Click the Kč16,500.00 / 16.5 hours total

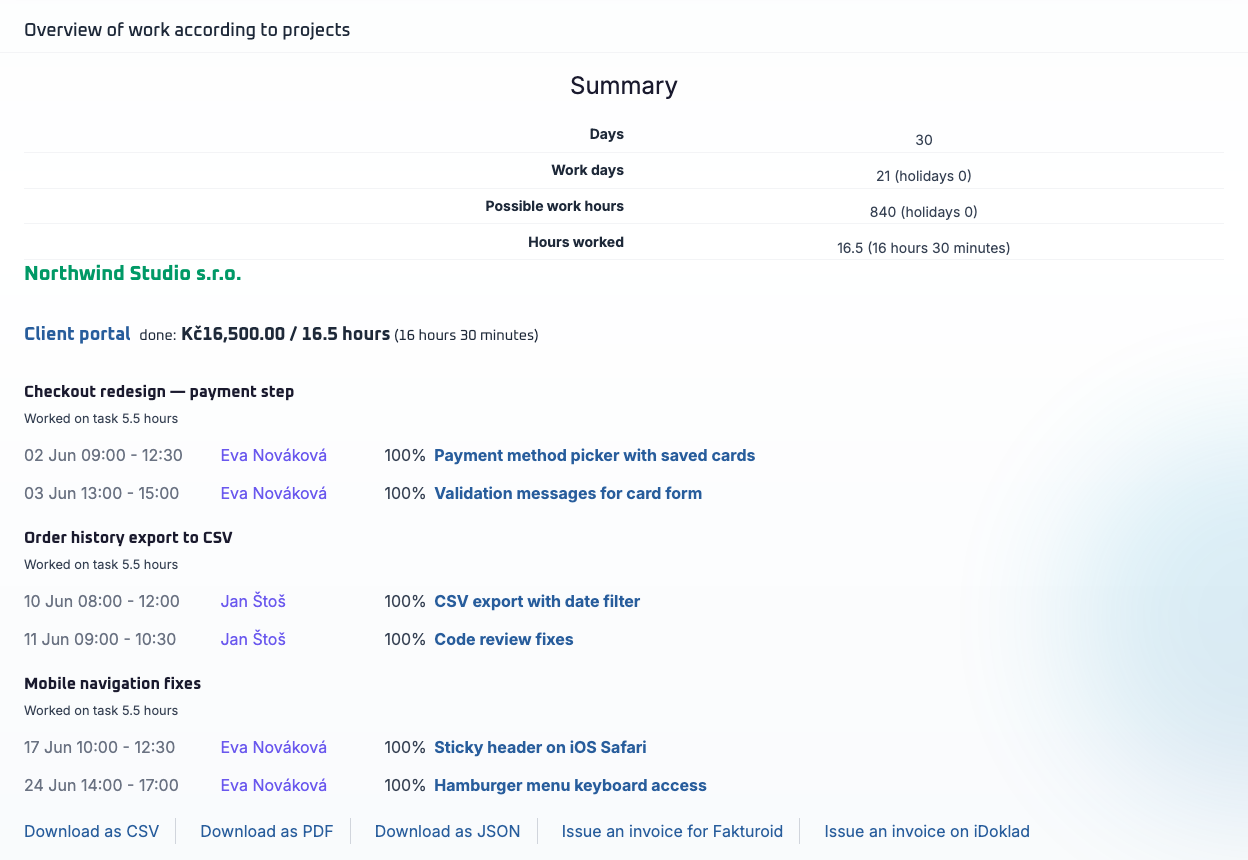[286, 334]
